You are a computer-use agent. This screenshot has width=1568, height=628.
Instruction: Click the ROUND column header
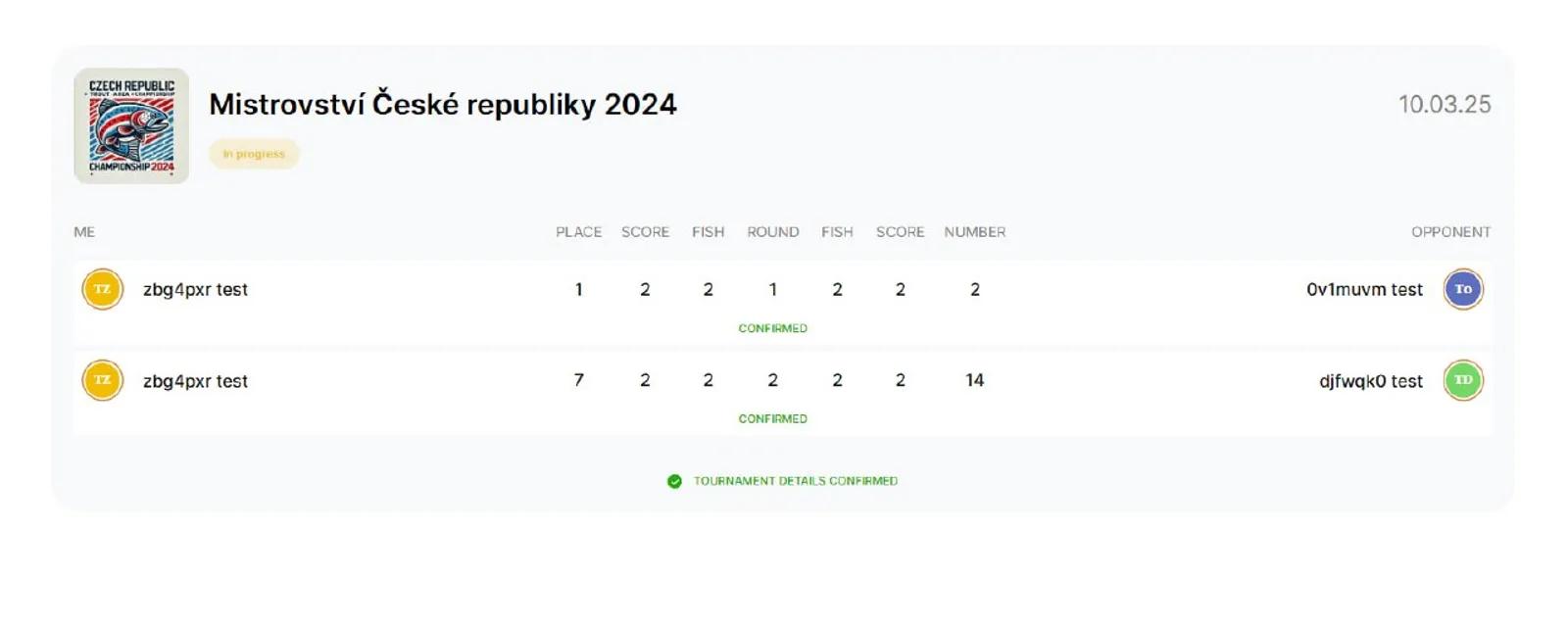tap(773, 232)
